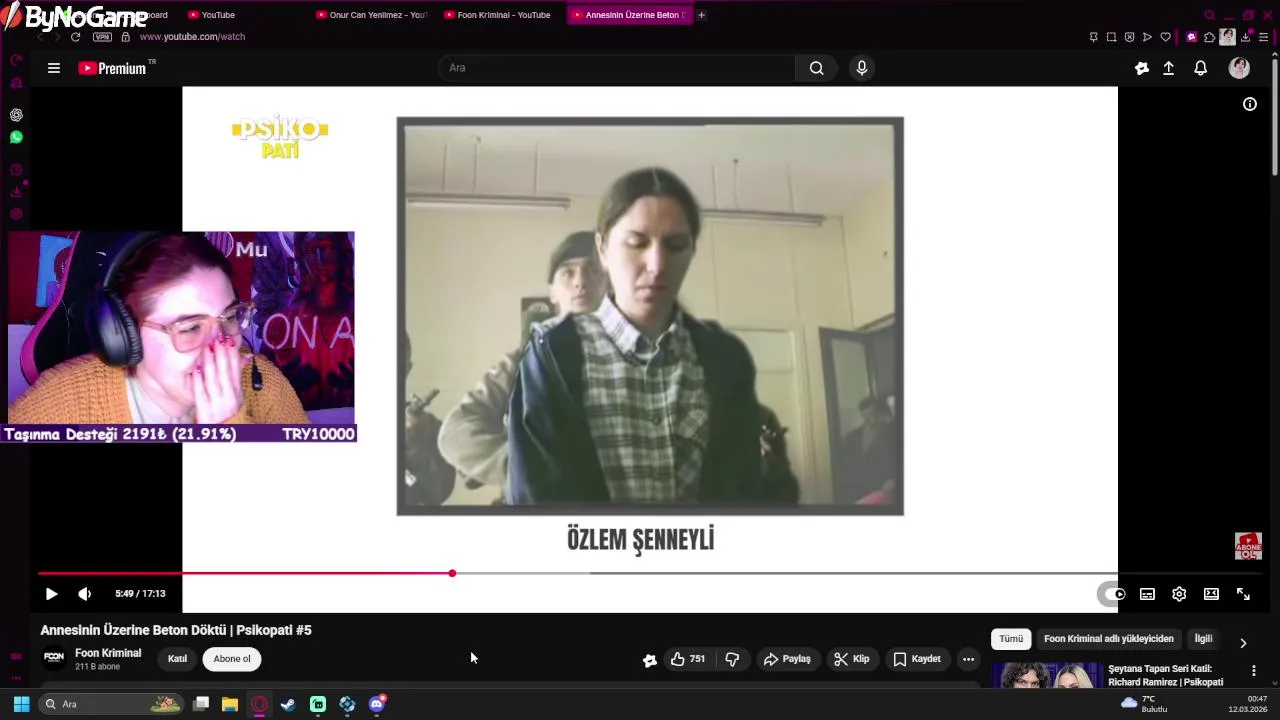Open the Windows Start menu
The image size is (1280, 720).
coord(21,704)
